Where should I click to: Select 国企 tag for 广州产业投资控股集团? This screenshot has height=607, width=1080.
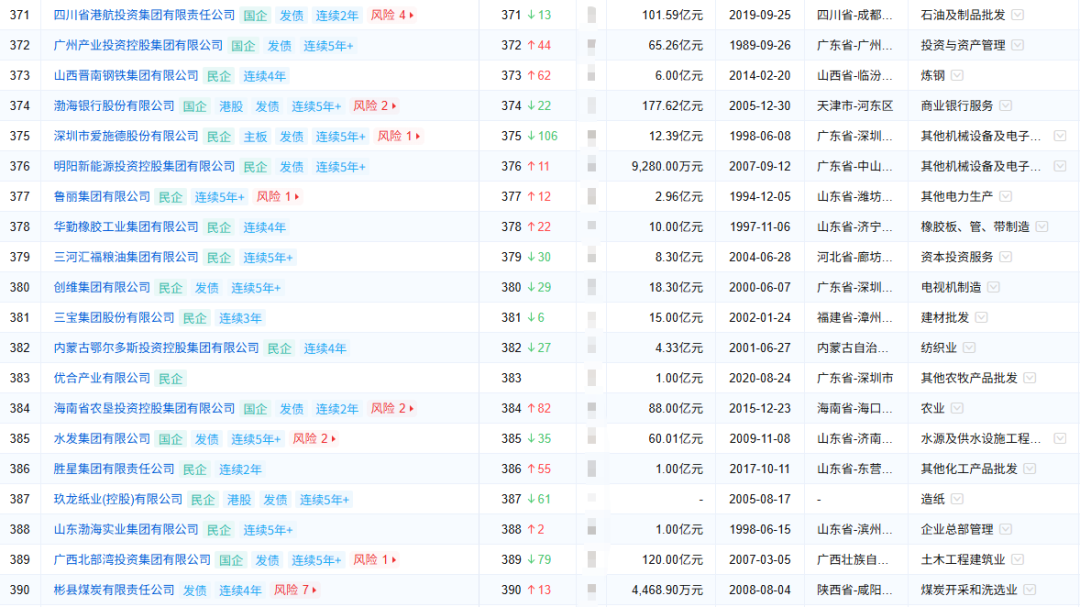[243, 45]
